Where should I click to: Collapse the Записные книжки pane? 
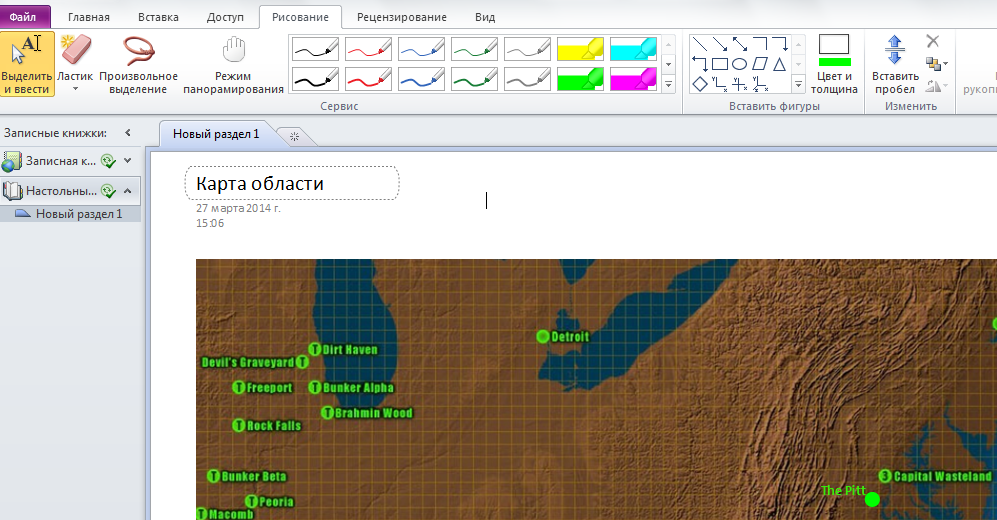[128, 133]
